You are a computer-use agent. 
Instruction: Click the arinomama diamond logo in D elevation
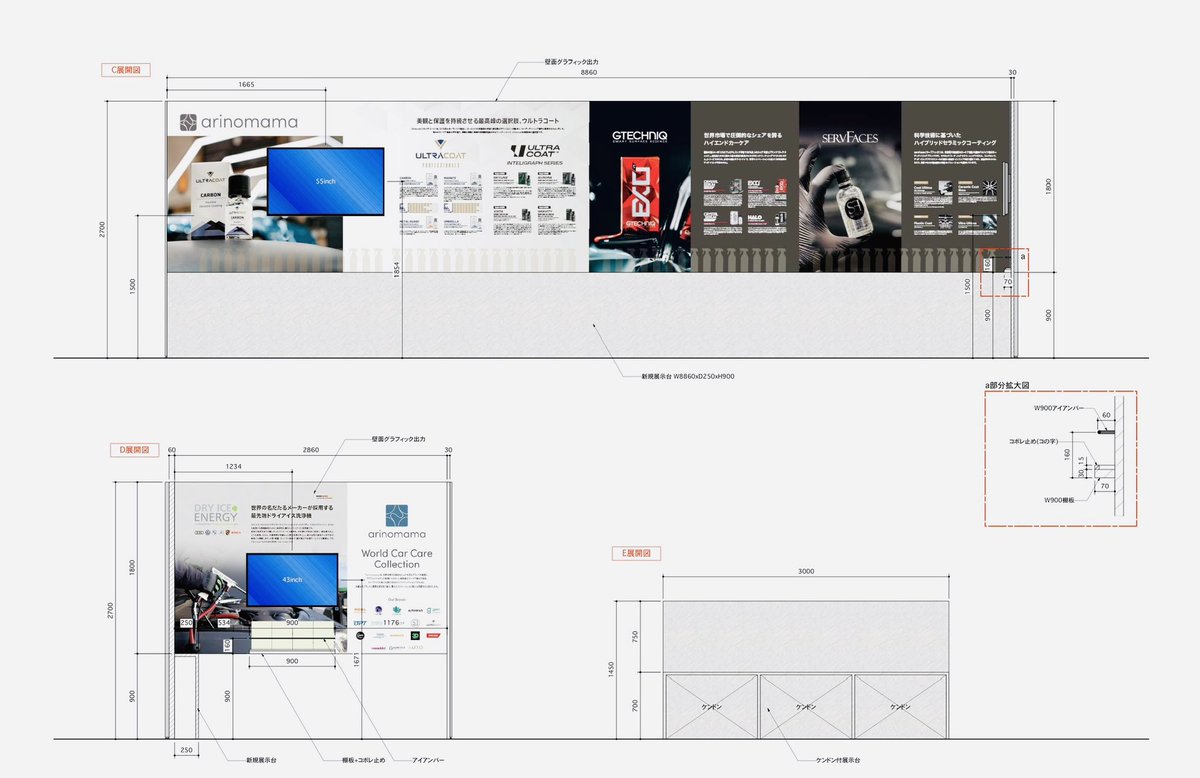coord(397,515)
